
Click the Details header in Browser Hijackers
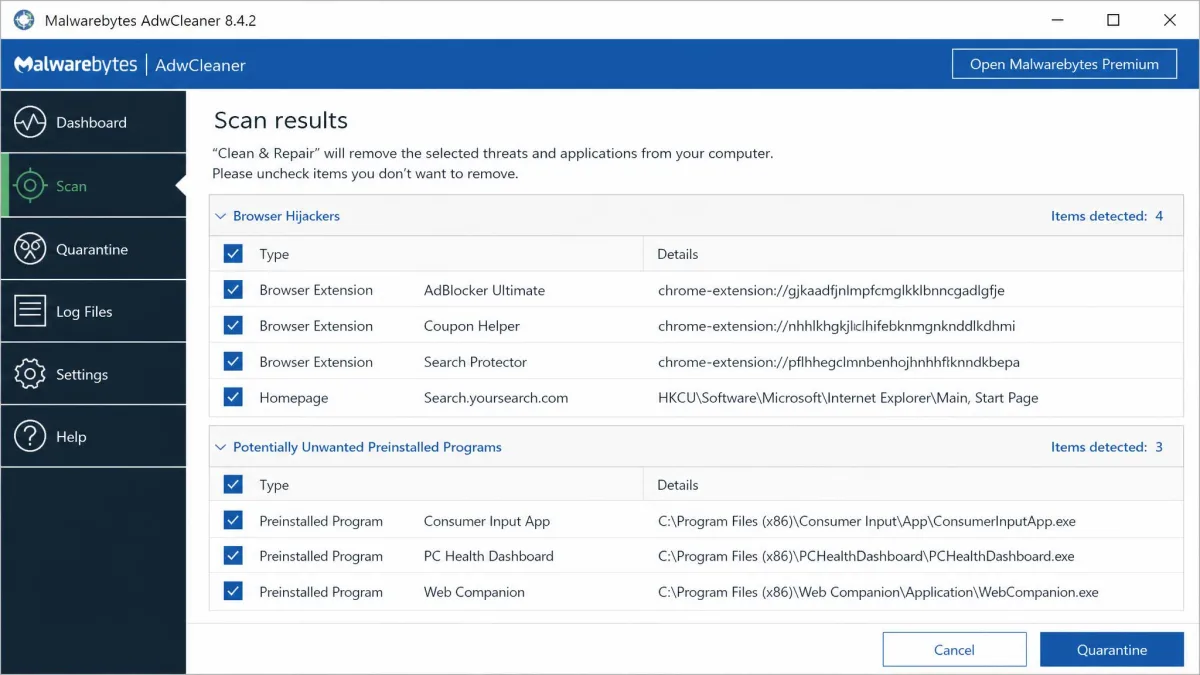[678, 254]
